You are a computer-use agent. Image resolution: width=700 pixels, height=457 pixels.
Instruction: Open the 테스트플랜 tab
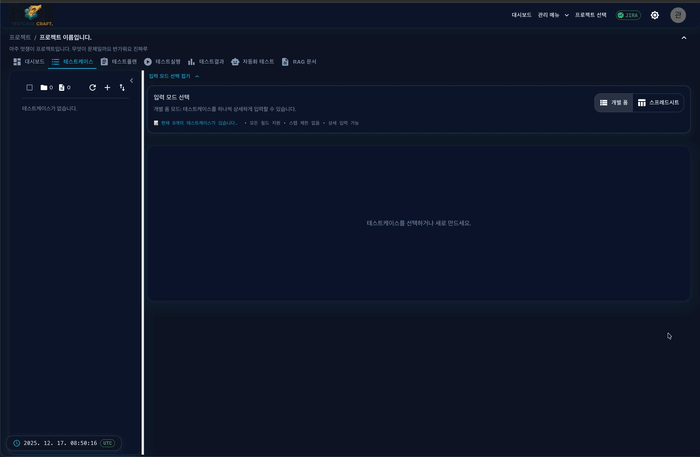119,62
